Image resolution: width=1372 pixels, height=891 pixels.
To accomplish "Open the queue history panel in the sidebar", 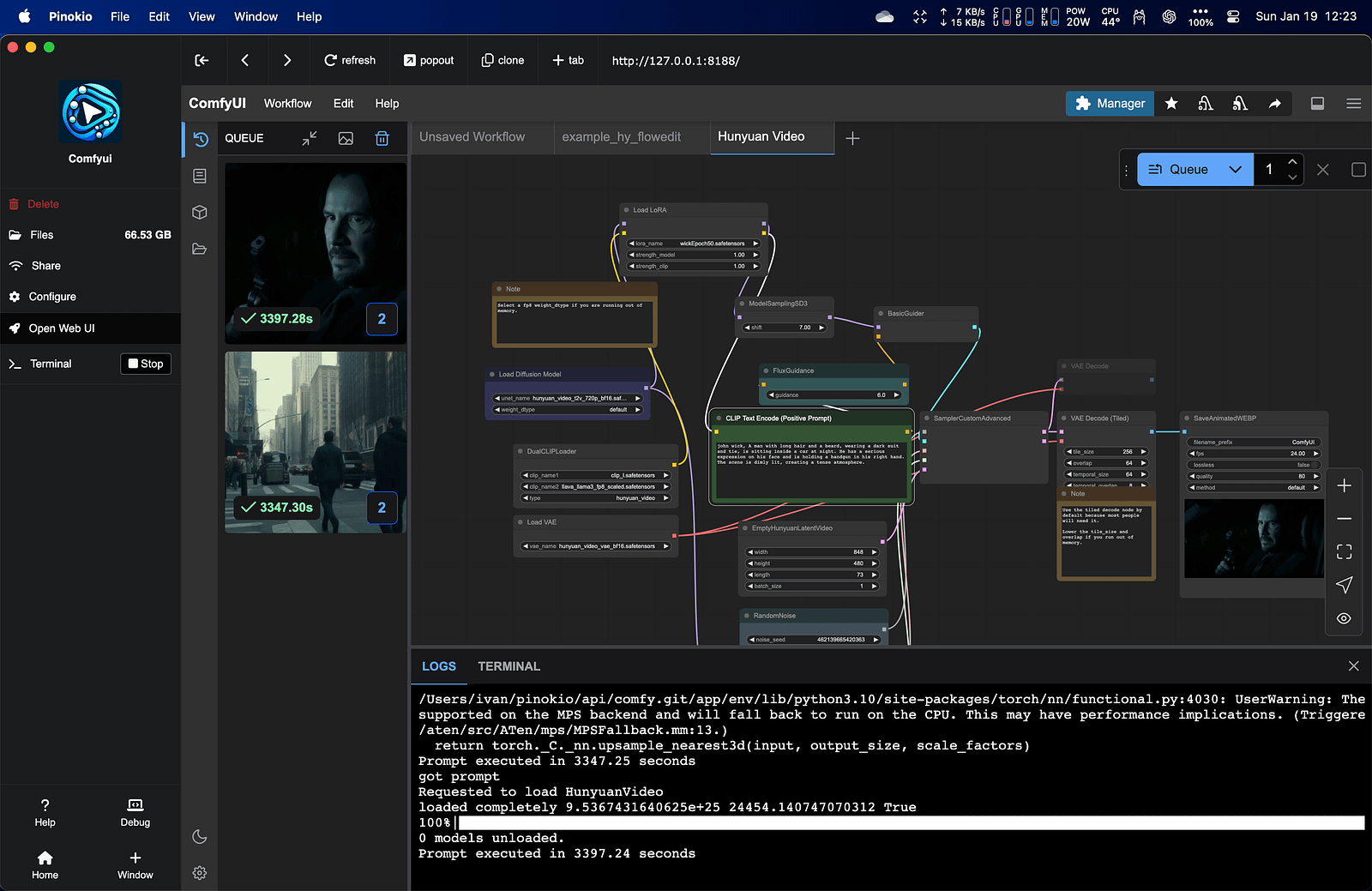I will point(200,138).
